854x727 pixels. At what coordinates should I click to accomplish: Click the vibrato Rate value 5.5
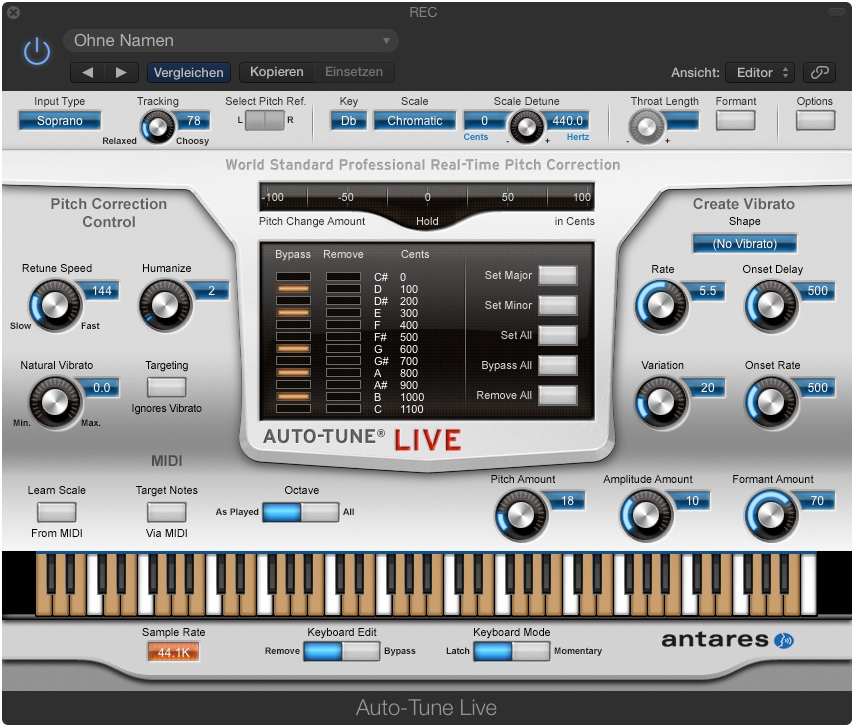[x=707, y=290]
